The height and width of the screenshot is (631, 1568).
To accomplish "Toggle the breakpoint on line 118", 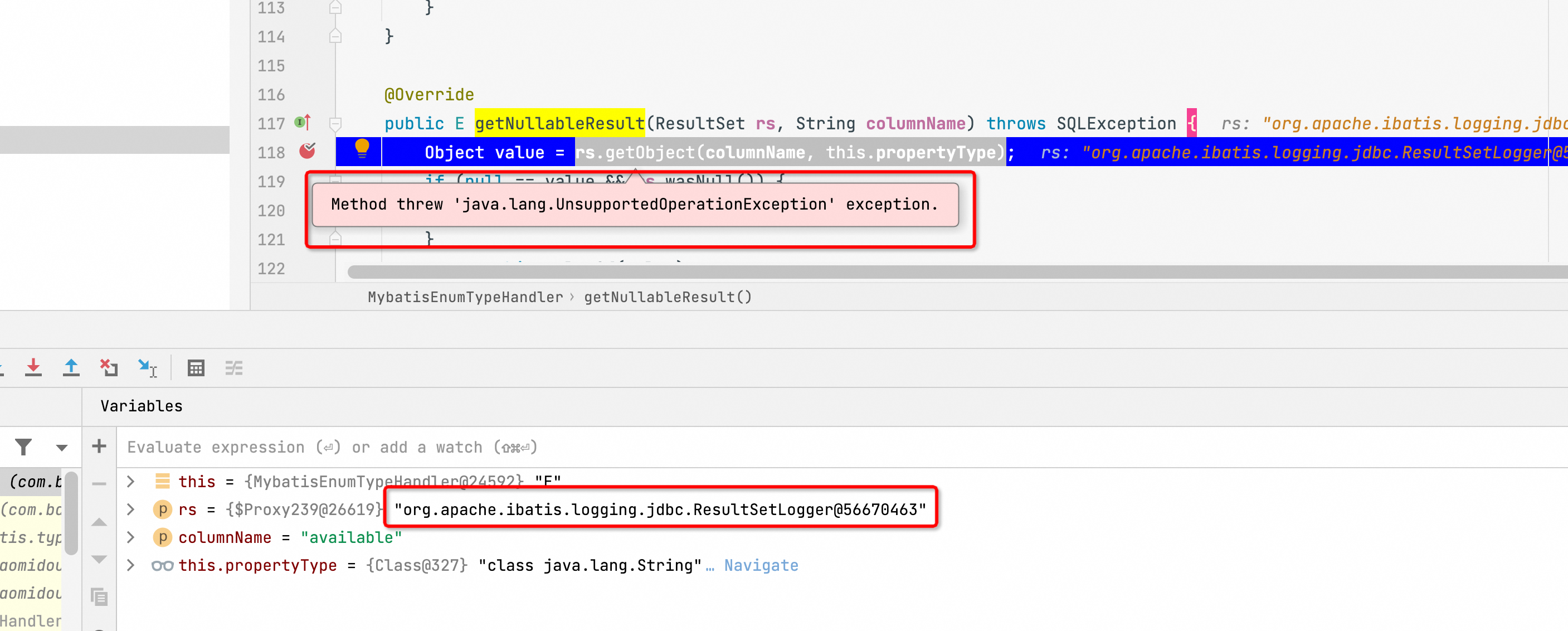I will 308,152.
